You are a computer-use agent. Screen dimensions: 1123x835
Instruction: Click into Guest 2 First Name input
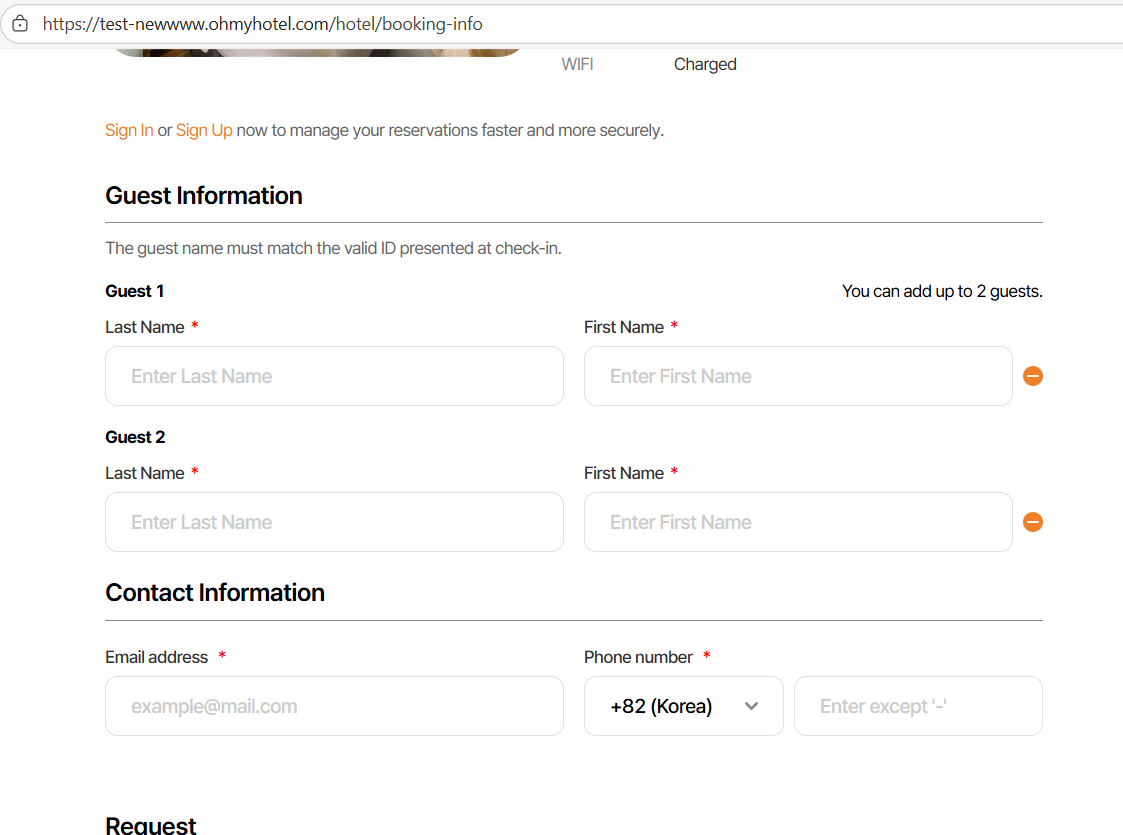(798, 522)
